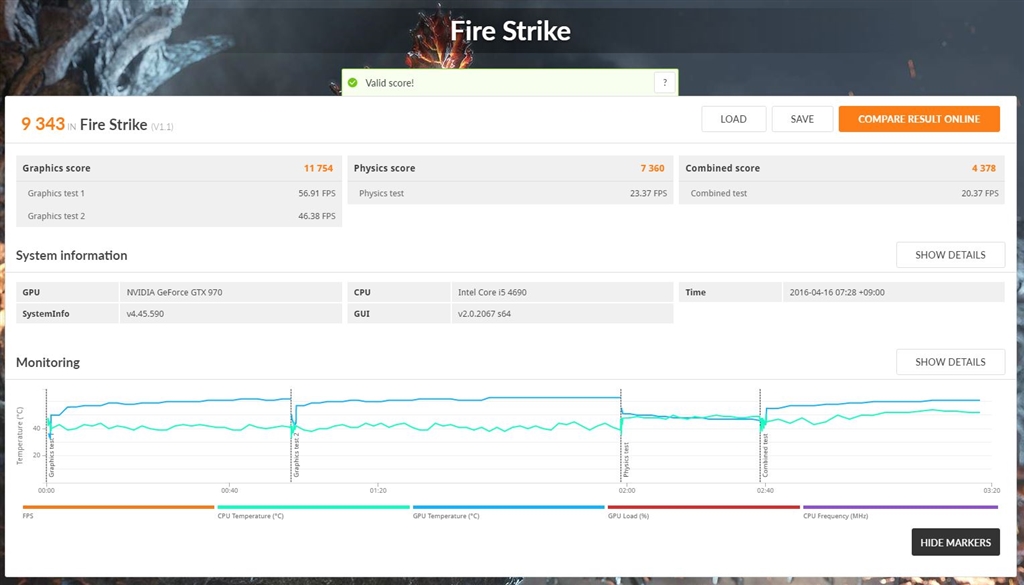
Task: Click the red GPU Load color bar
Action: coord(703,507)
